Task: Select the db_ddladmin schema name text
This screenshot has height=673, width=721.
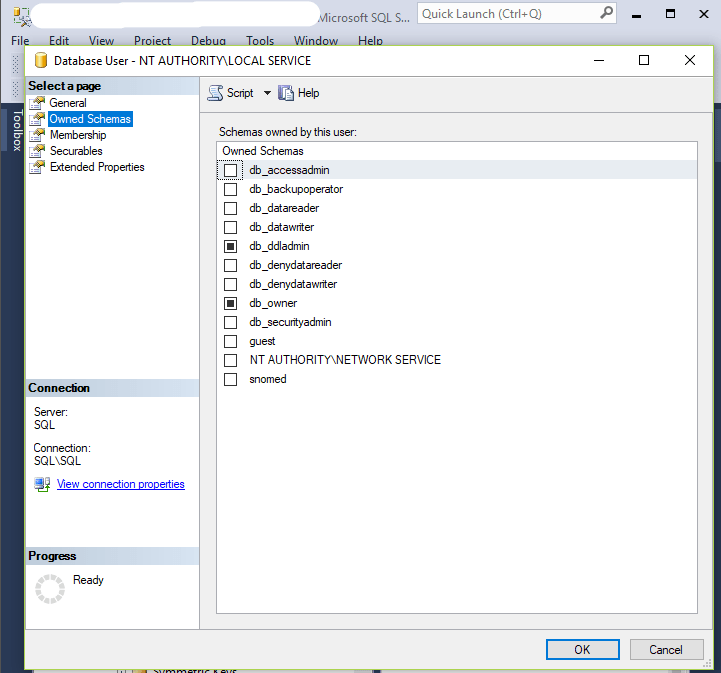Action: [x=280, y=246]
